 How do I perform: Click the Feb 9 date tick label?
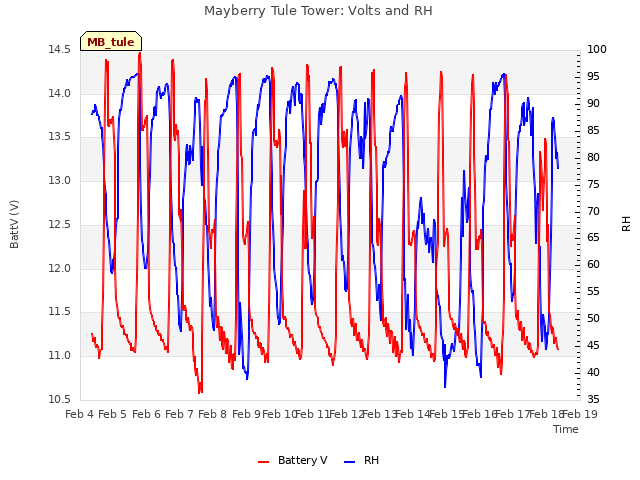point(246,414)
